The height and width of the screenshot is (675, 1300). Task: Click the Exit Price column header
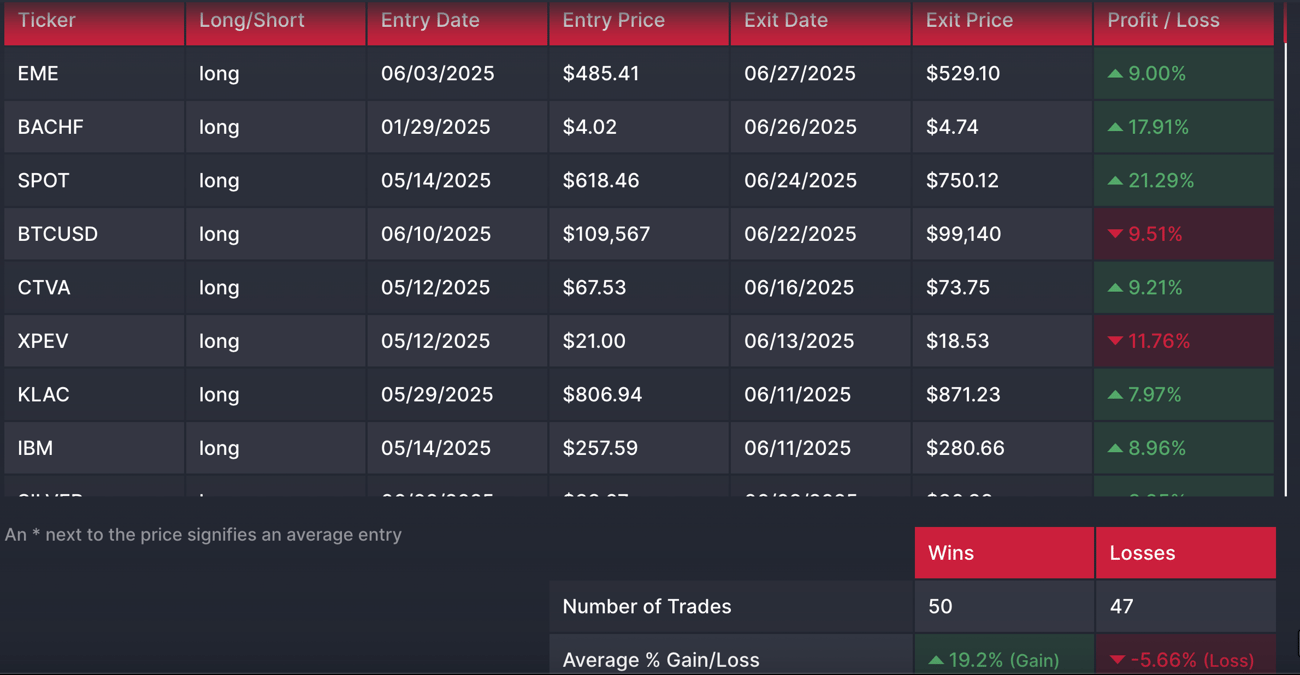[x=968, y=20]
